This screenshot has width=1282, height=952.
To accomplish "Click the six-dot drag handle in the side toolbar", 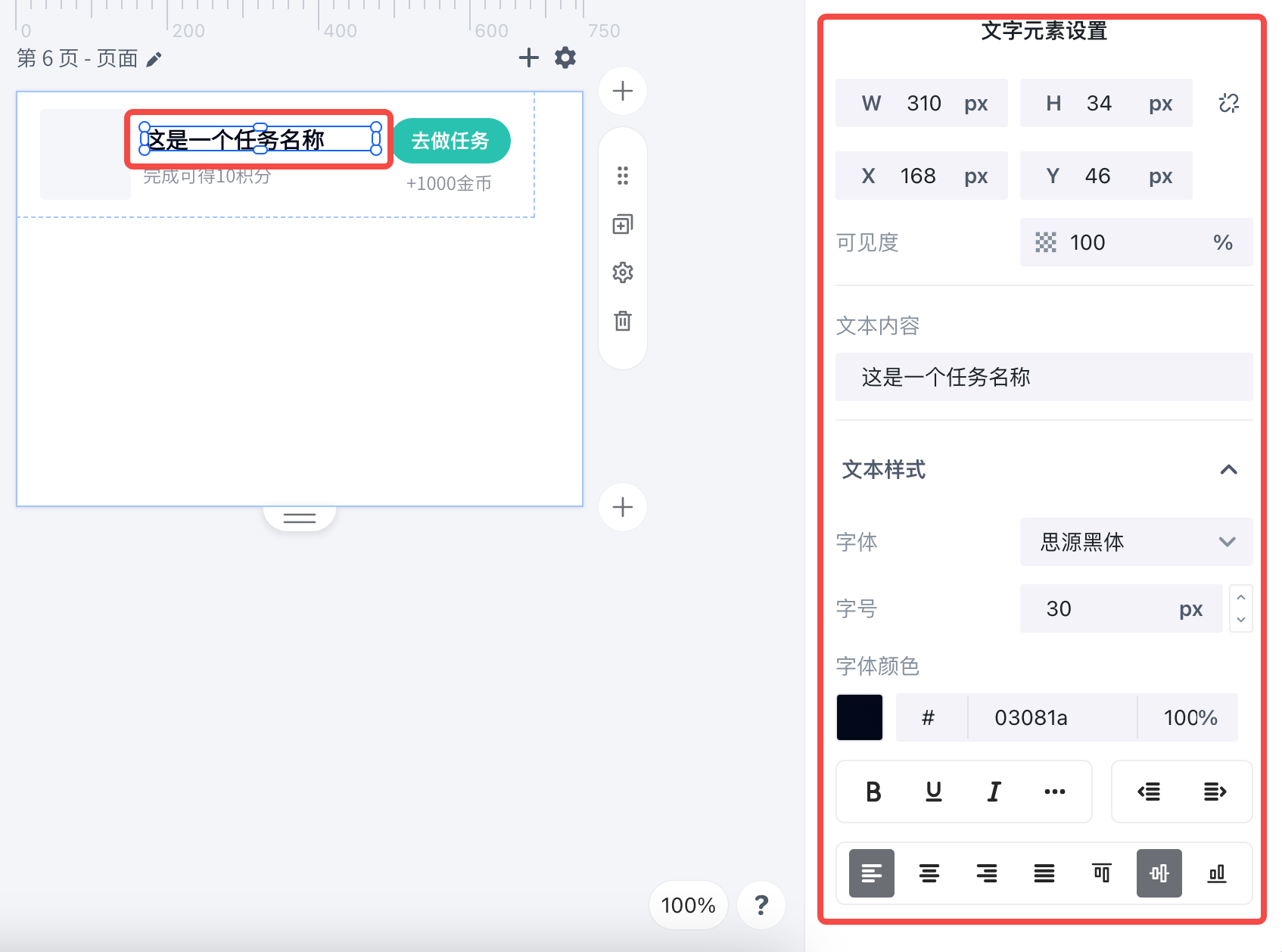I will (x=622, y=176).
